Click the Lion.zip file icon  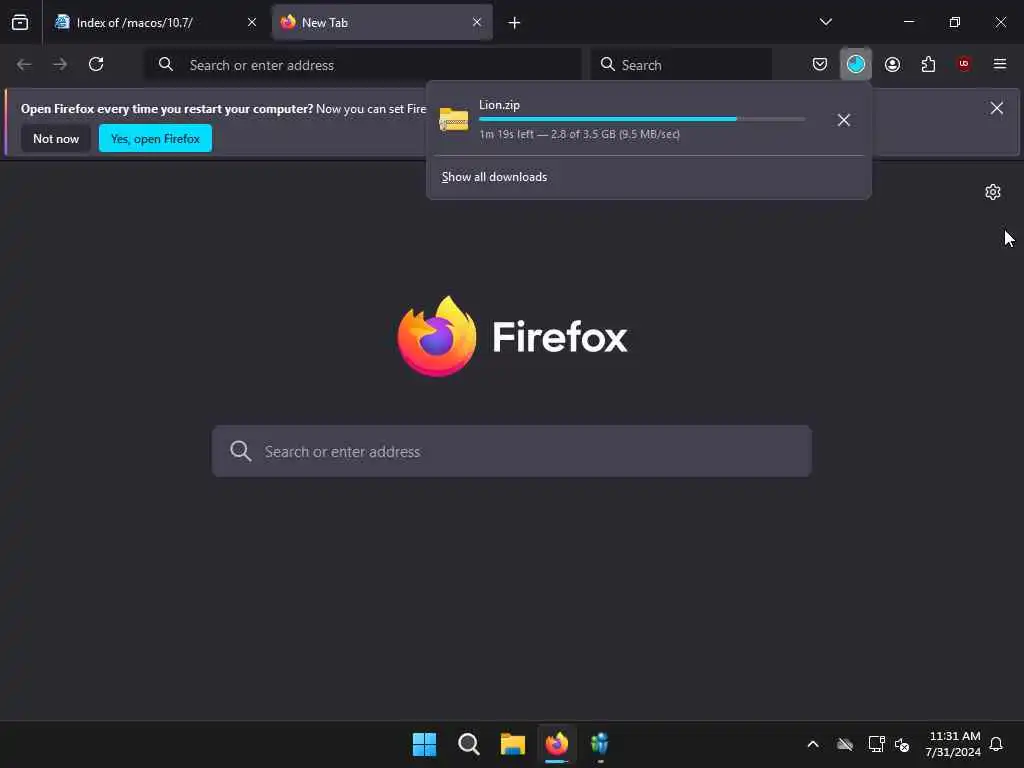[454, 120]
